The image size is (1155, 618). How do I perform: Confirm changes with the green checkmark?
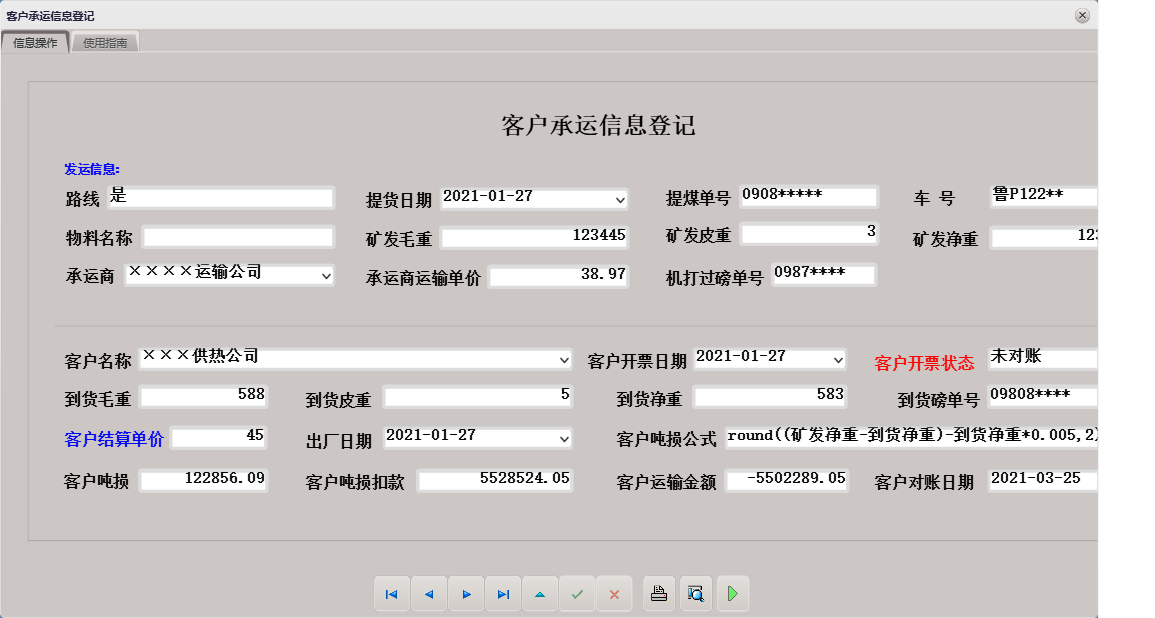point(577,593)
